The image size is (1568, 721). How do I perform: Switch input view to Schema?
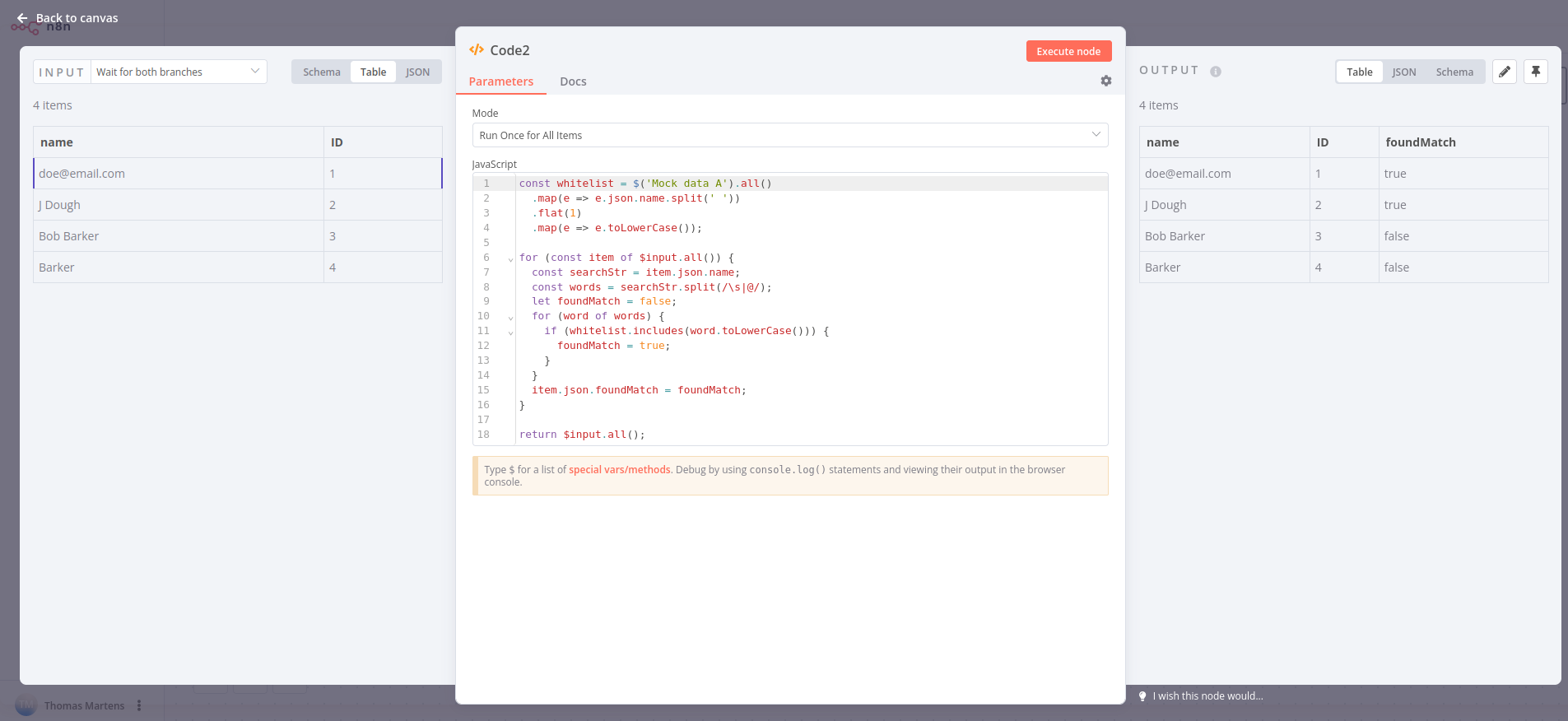(321, 72)
